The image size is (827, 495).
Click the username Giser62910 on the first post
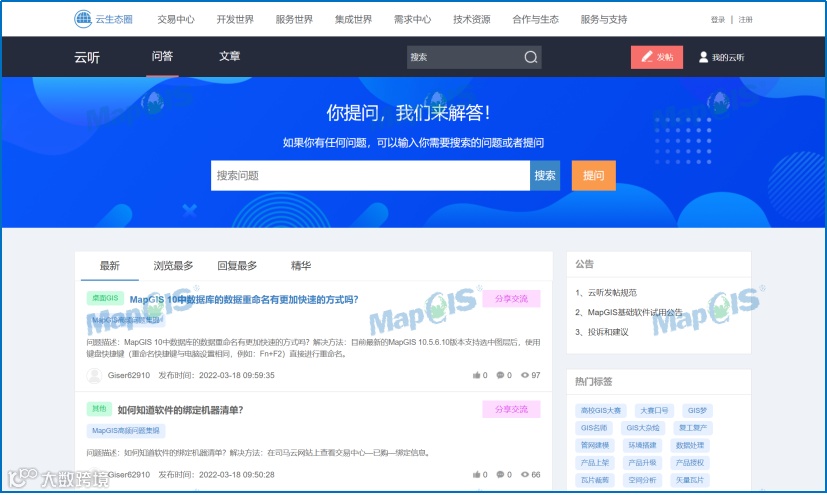point(129,375)
